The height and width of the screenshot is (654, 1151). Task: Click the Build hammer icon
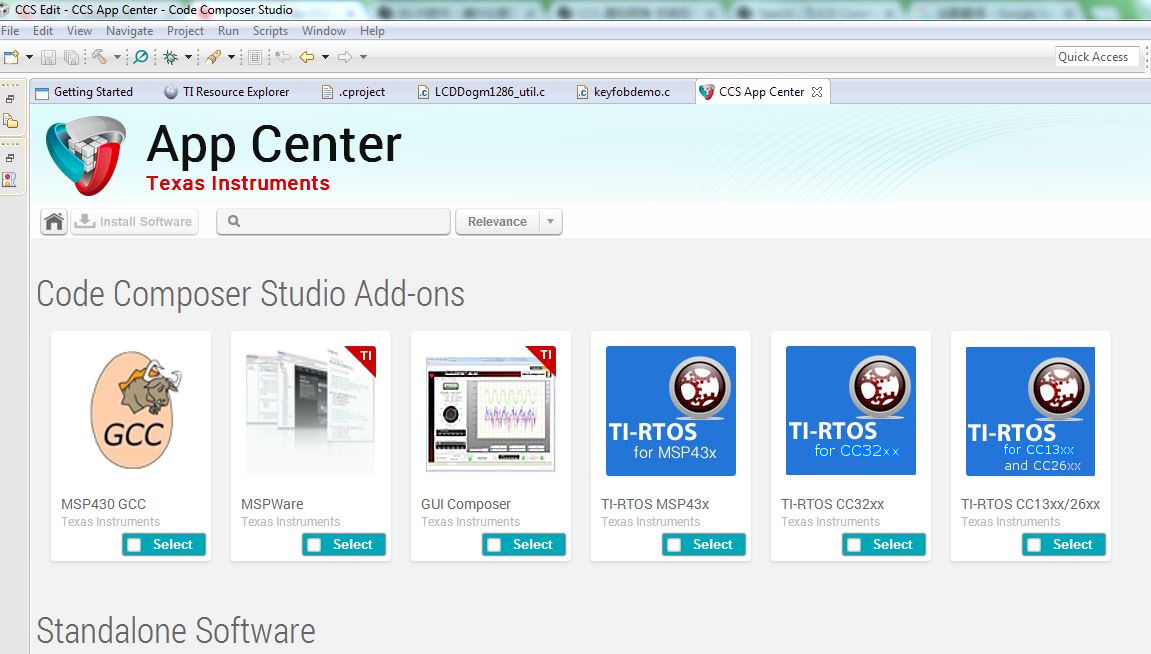point(99,57)
